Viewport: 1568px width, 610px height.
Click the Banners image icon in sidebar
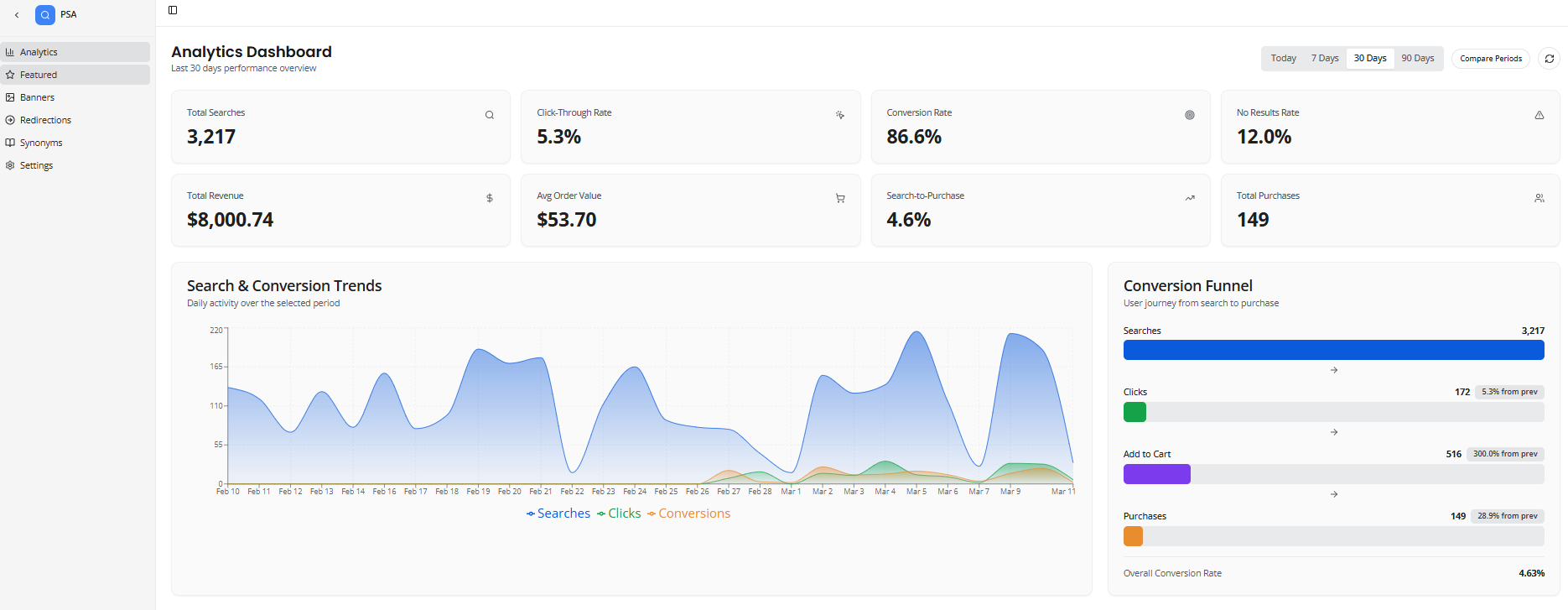pyautogui.click(x=10, y=97)
